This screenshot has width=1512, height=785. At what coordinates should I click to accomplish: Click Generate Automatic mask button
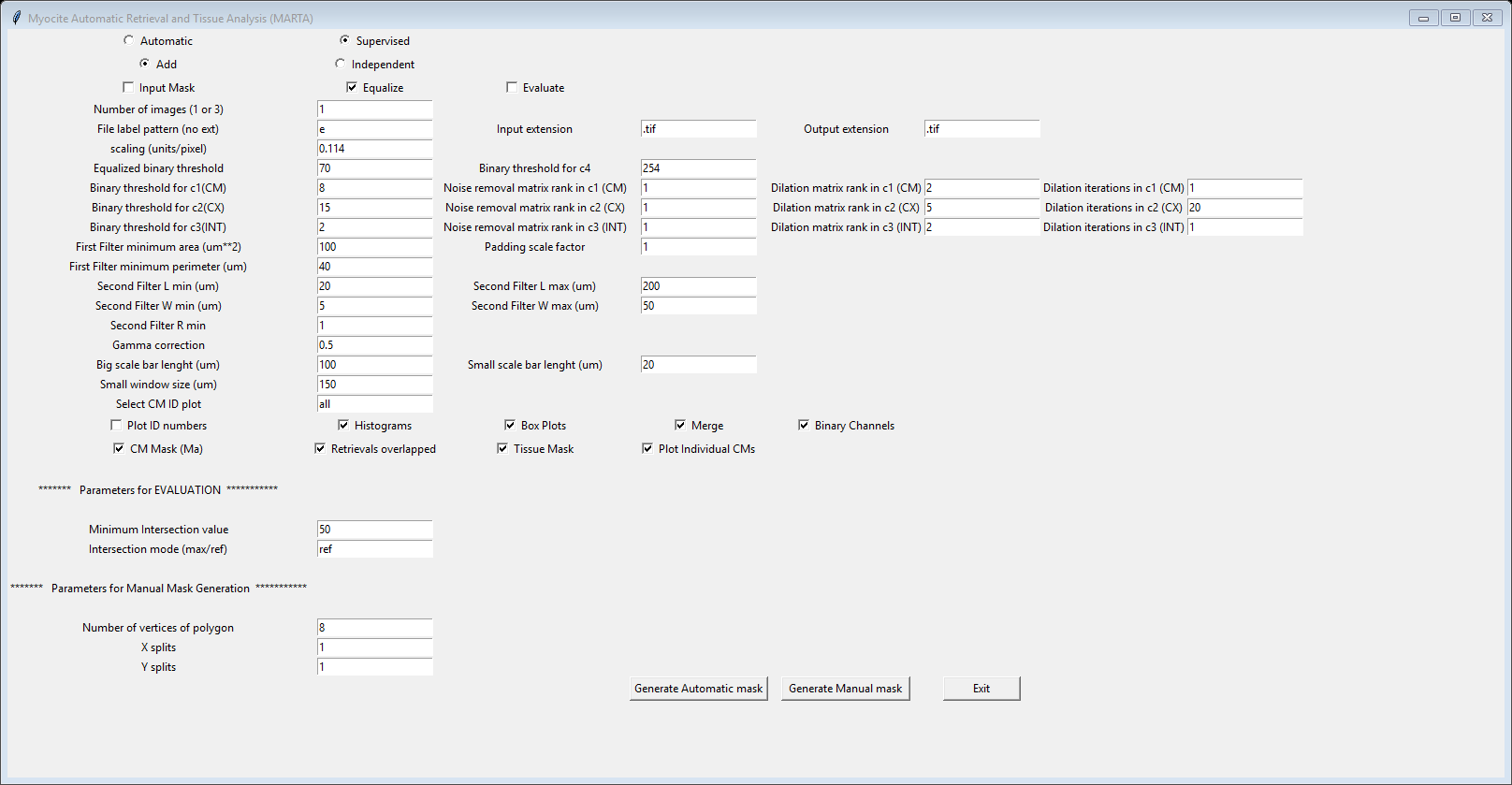pyautogui.click(x=699, y=689)
